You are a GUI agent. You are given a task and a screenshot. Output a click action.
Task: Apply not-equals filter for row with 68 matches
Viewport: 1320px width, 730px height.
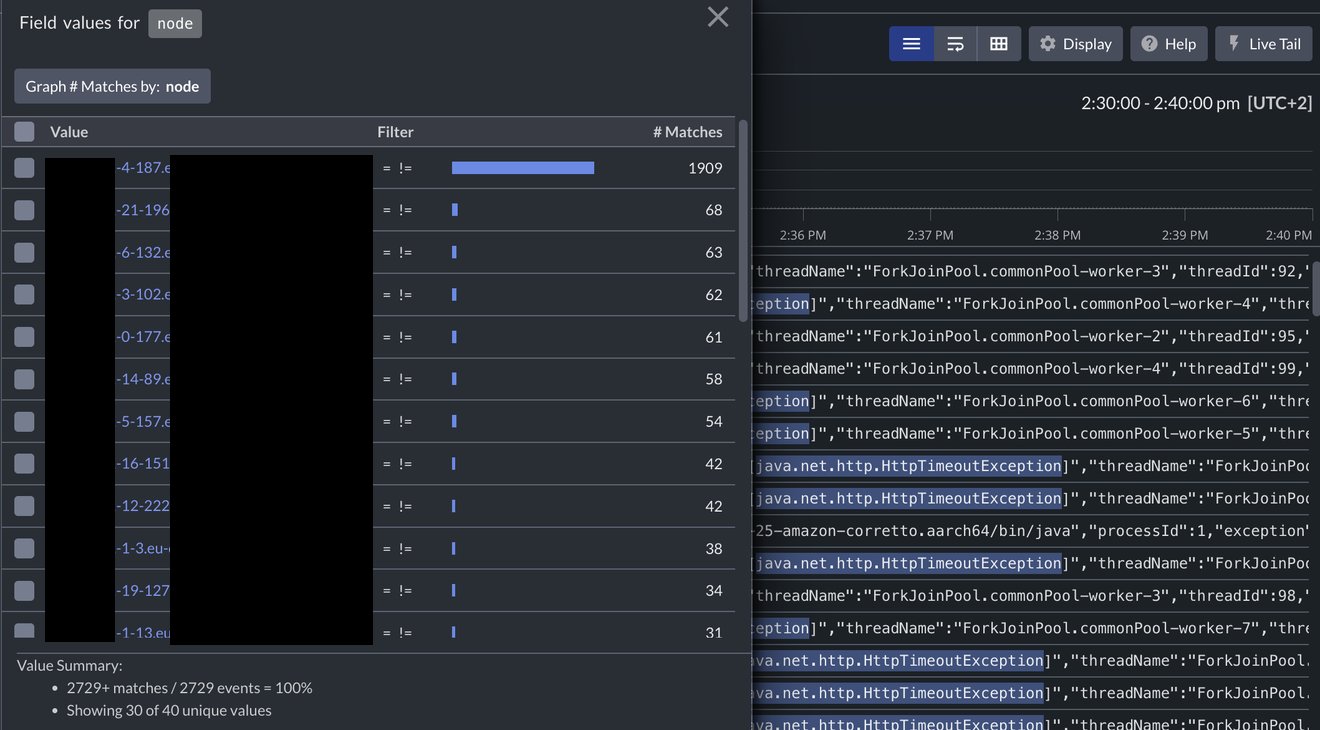tap(405, 210)
